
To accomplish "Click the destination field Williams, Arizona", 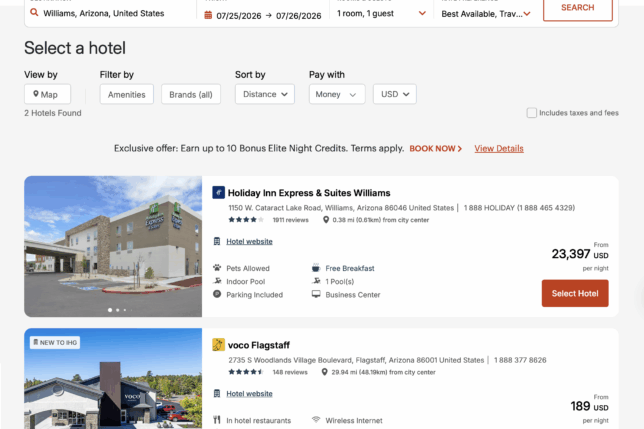I will 104,13.
